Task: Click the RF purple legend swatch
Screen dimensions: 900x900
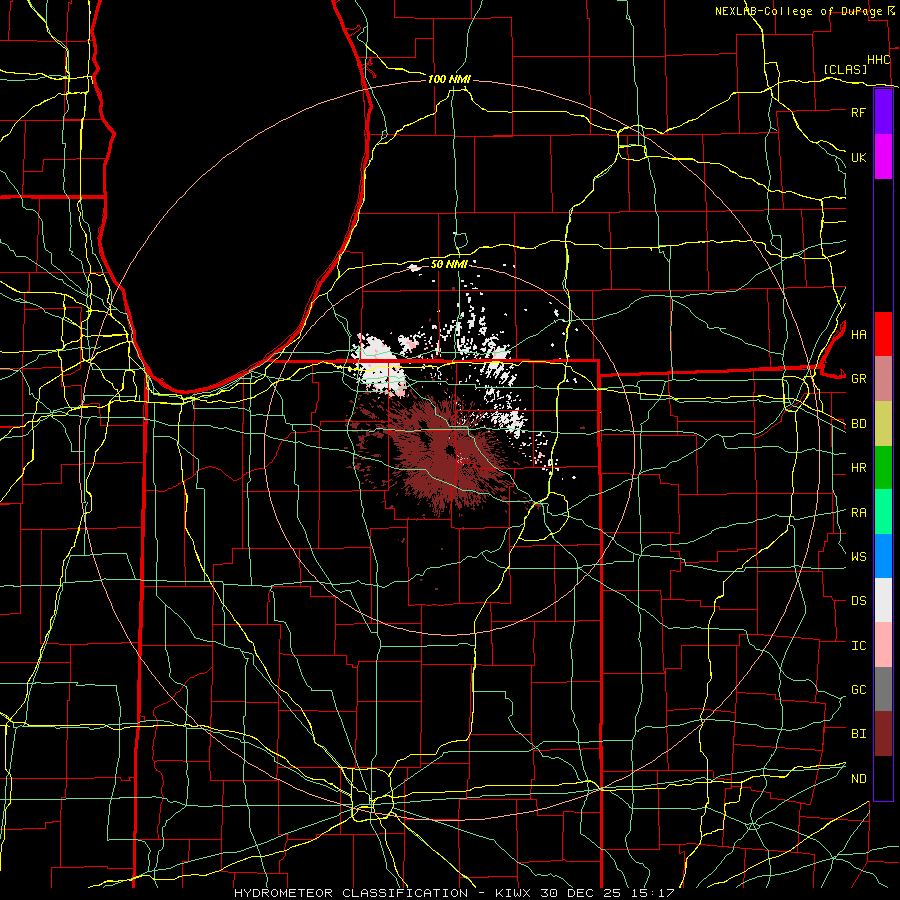Action: tap(883, 112)
